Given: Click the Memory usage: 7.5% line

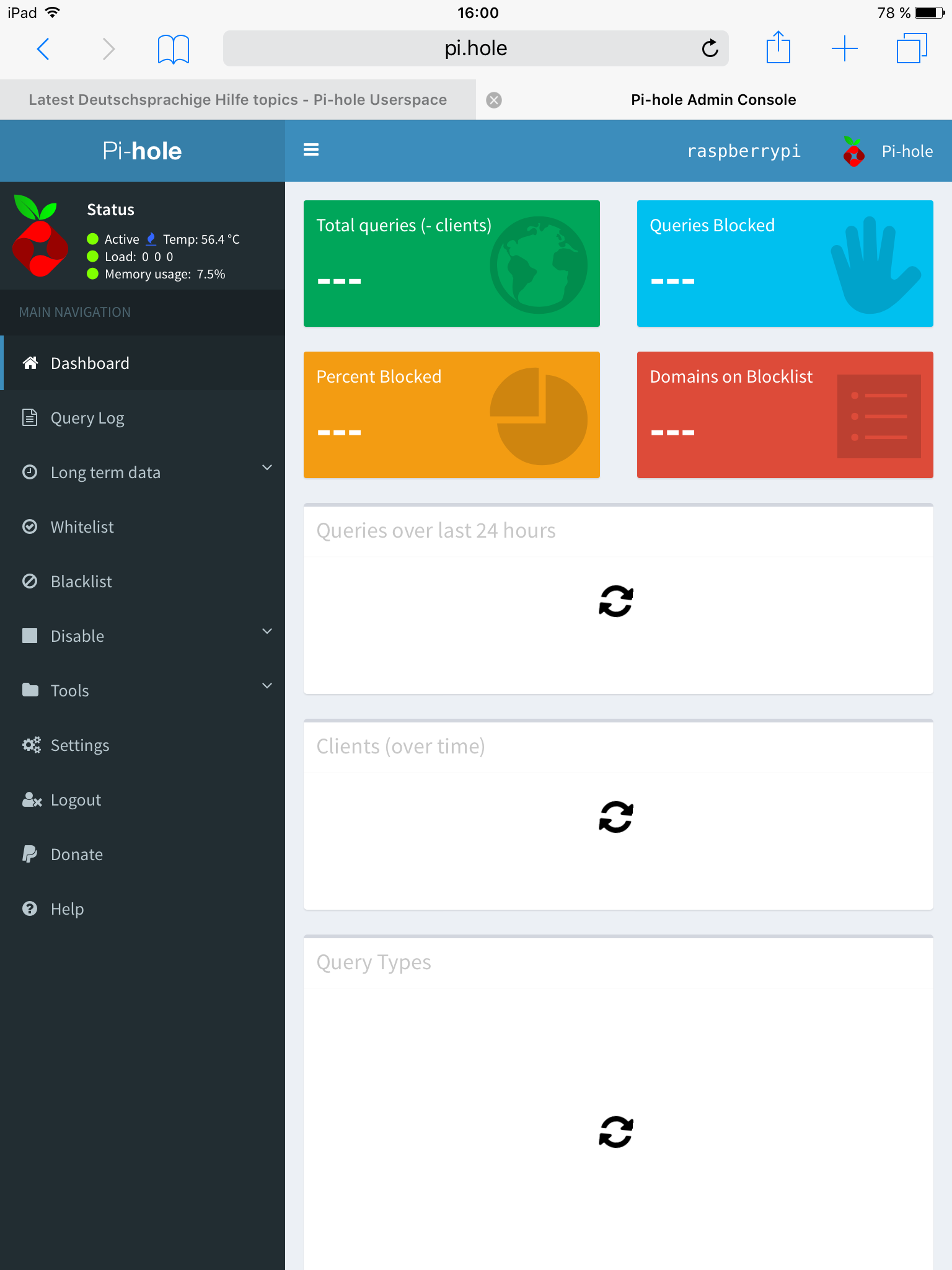Looking at the screenshot, I should pyautogui.click(x=156, y=274).
